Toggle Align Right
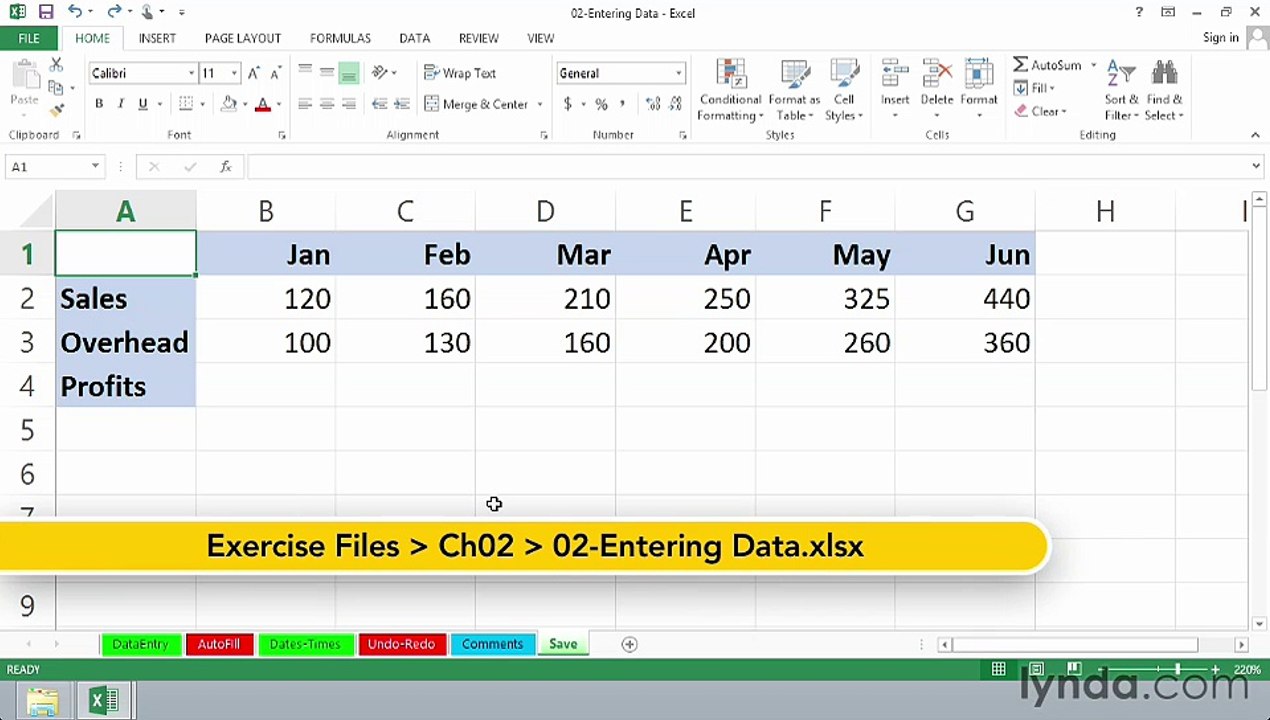 point(349,104)
